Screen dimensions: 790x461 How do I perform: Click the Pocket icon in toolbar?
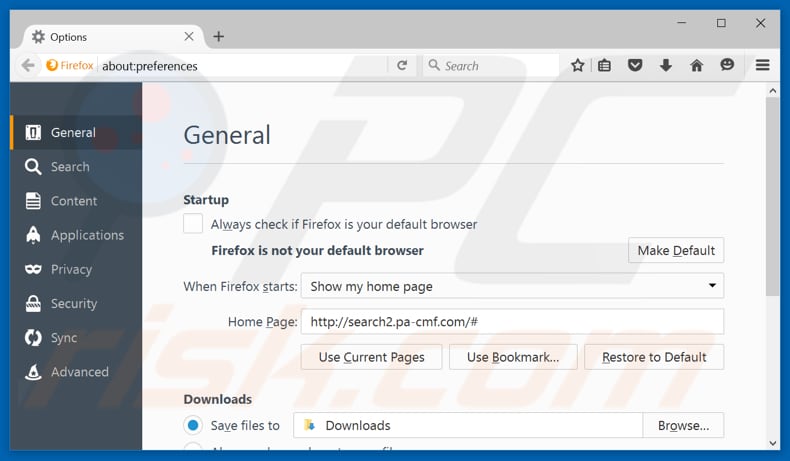tap(635, 65)
